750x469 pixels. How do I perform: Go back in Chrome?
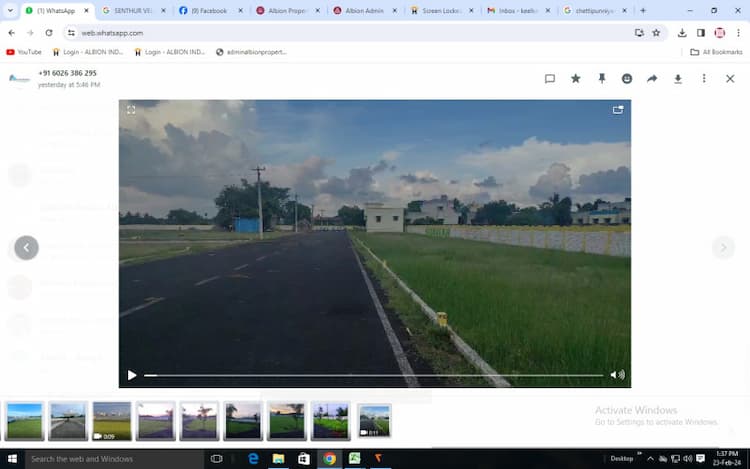click(11, 33)
